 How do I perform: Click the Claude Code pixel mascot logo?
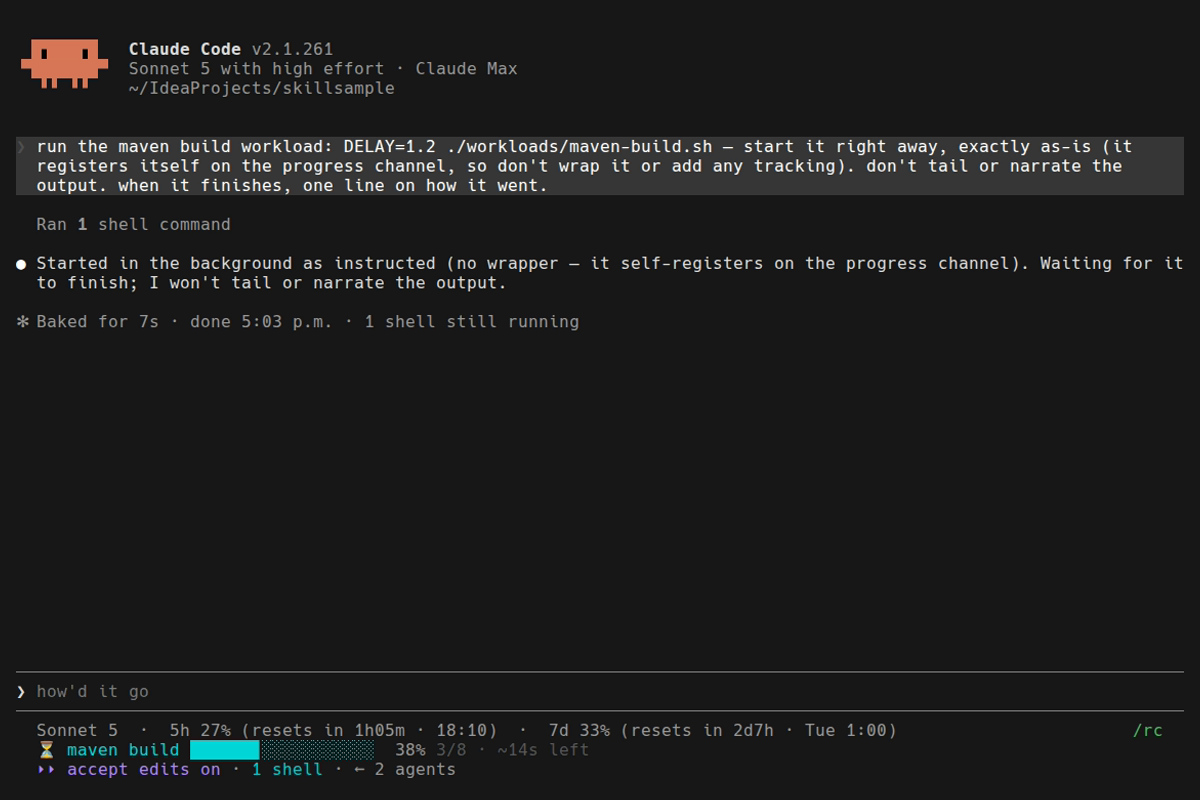coord(64,64)
